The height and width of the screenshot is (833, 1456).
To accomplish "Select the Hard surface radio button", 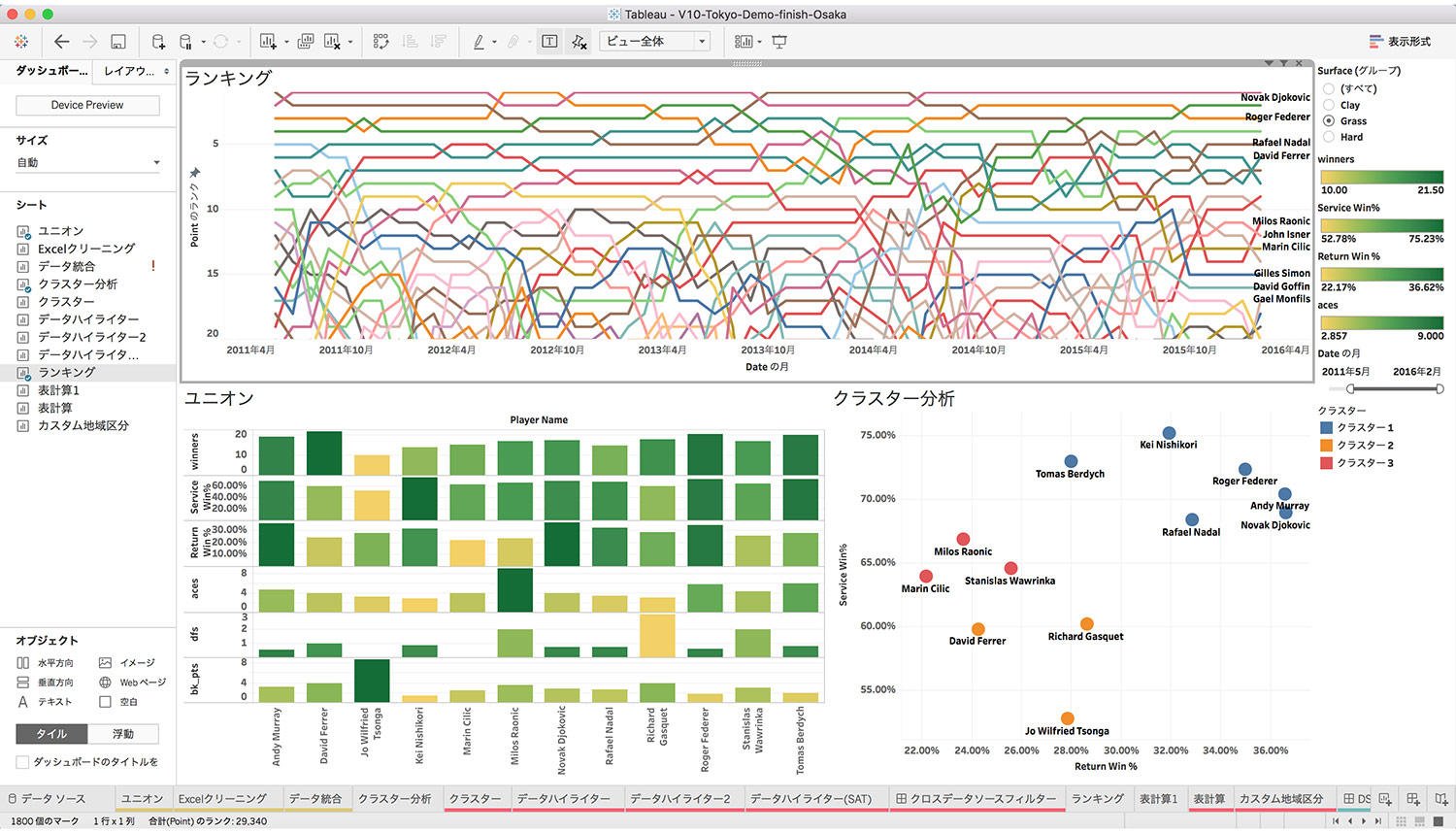I will [x=1329, y=137].
